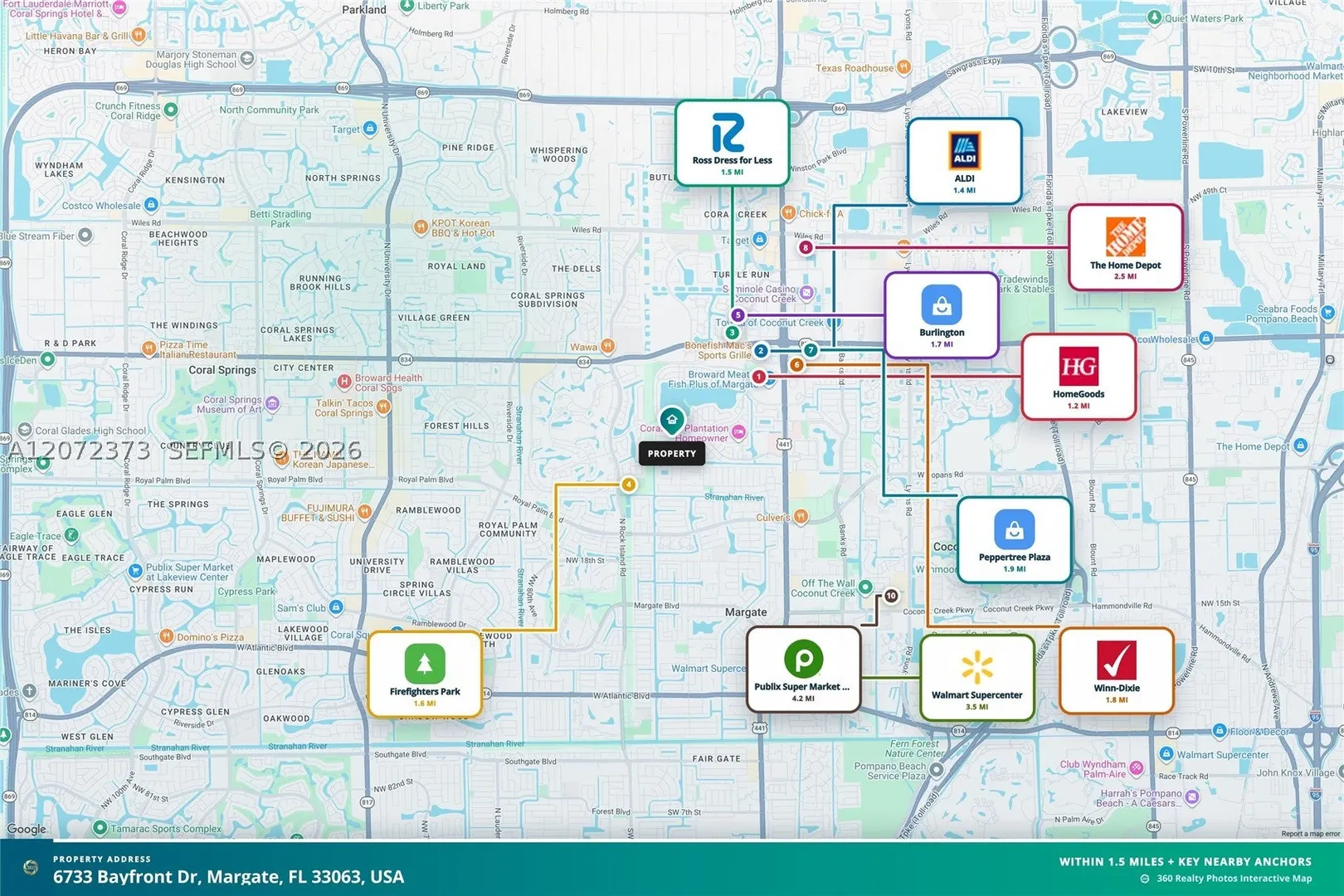Click the Ross Dress for Less card logo
Screen dimensions: 1344x896
(728, 133)
